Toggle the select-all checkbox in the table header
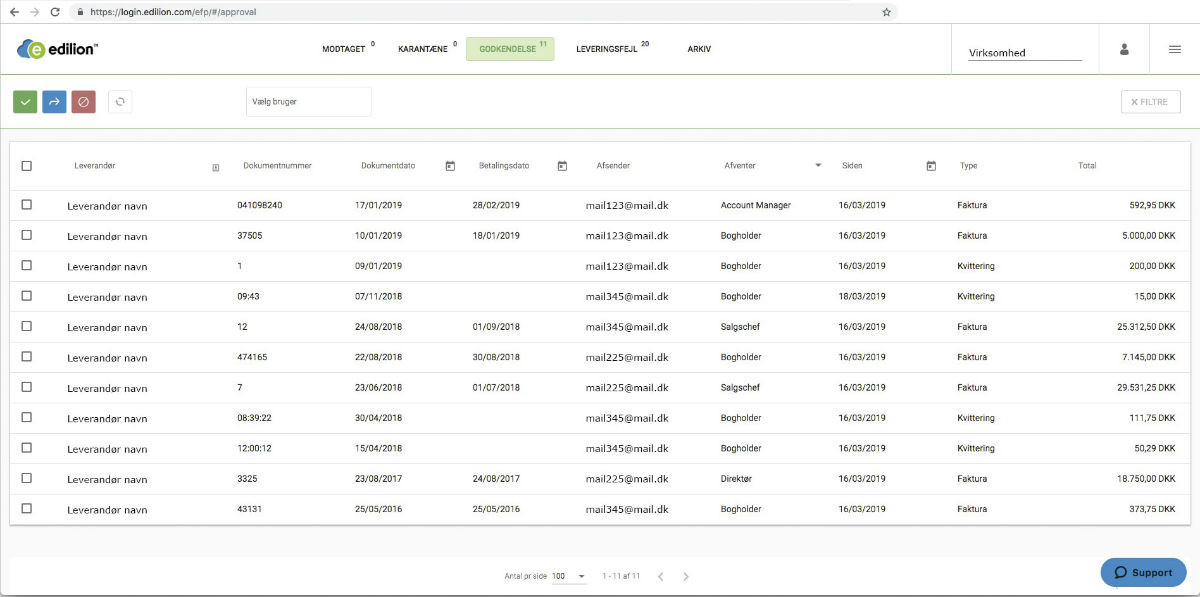This screenshot has height=597, width=1200. [x=27, y=166]
